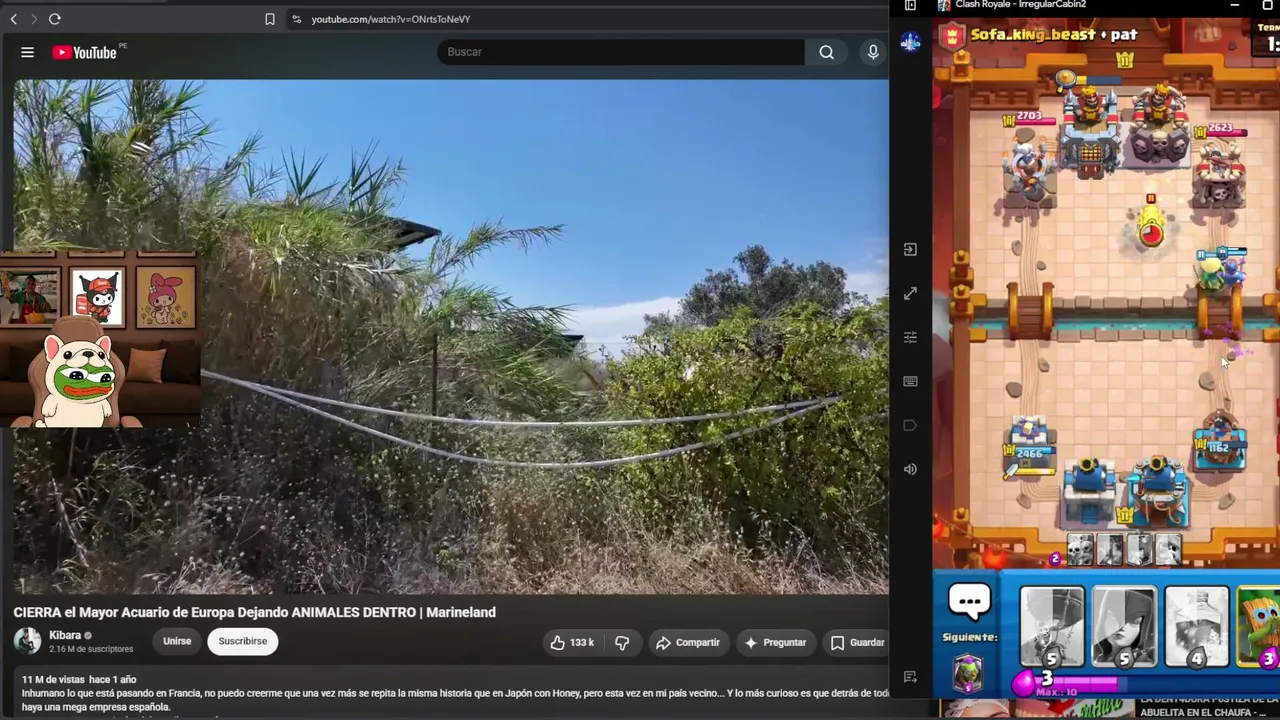Open the keyboard mapping icon in the emulator sidebar

[x=910, y=381]
